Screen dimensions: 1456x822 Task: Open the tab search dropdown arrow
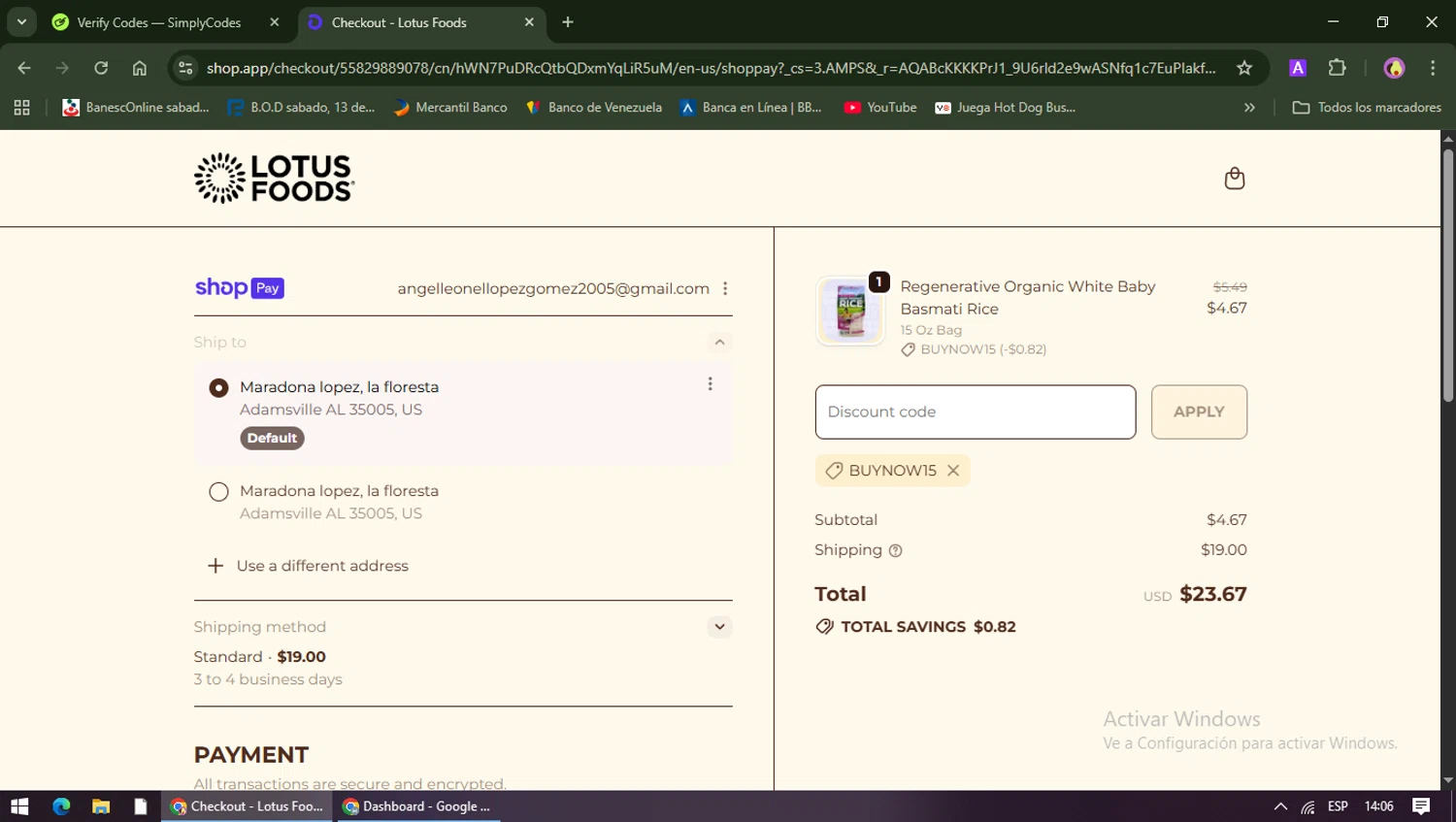pos(21,22)
